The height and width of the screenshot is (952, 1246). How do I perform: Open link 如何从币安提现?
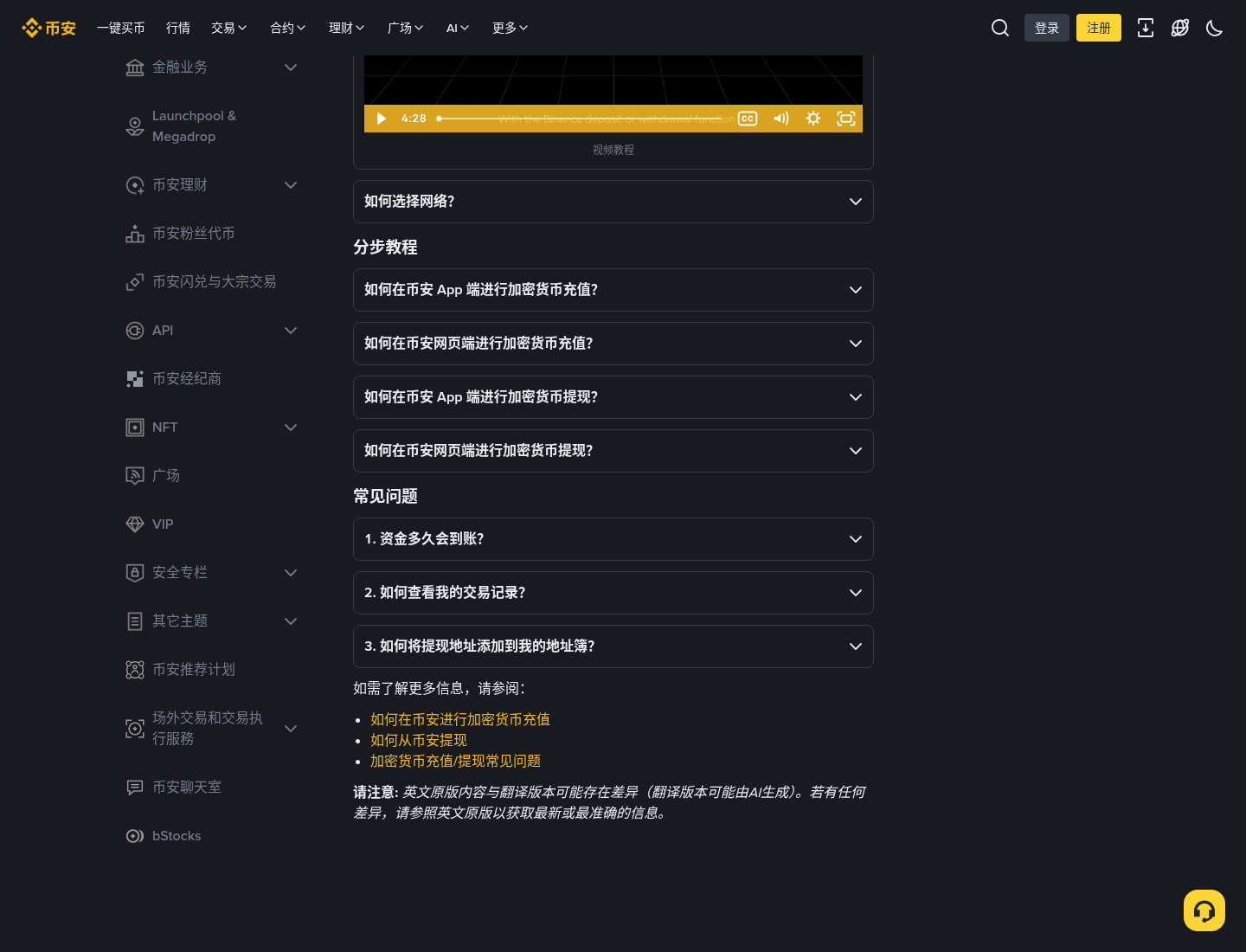pyautogui.click(x=419, y=740)
